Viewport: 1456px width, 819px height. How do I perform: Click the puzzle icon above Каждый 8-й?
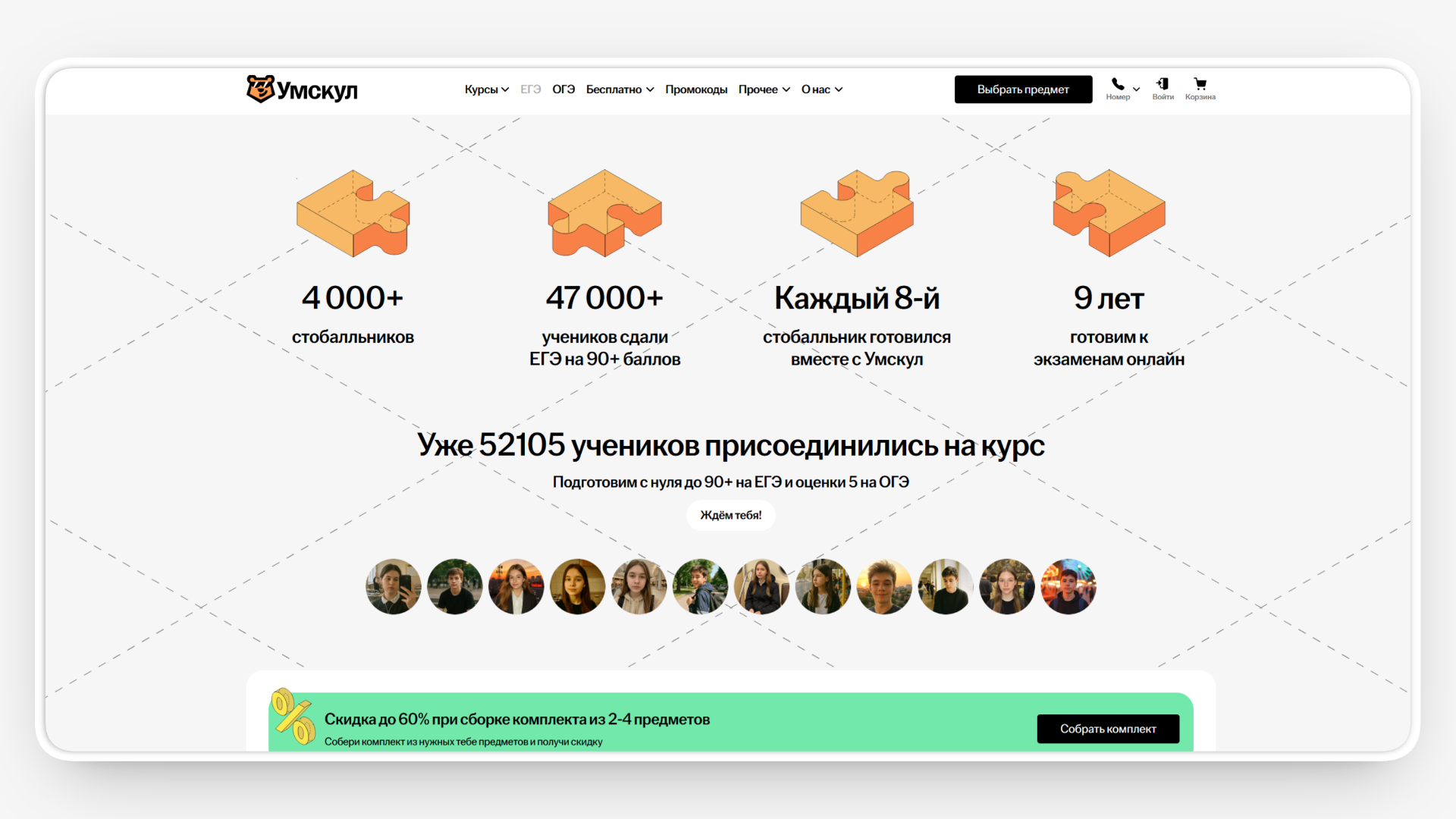click(x=857, y=213)
